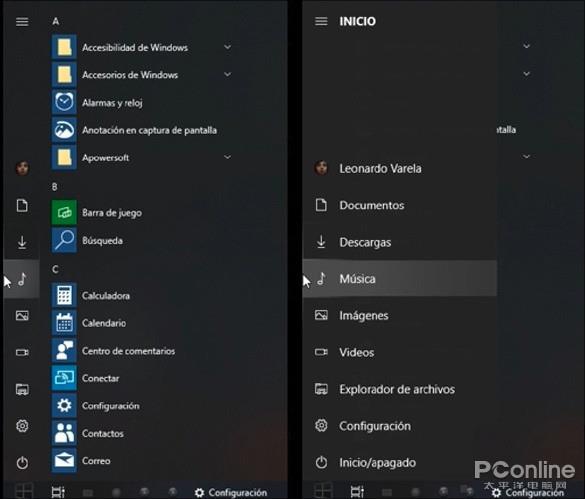Select Leonardo Varela account entry
Image resolution: width=585 pixels, height=499 pixels.
pyautogui.click(x=400, y=168)
